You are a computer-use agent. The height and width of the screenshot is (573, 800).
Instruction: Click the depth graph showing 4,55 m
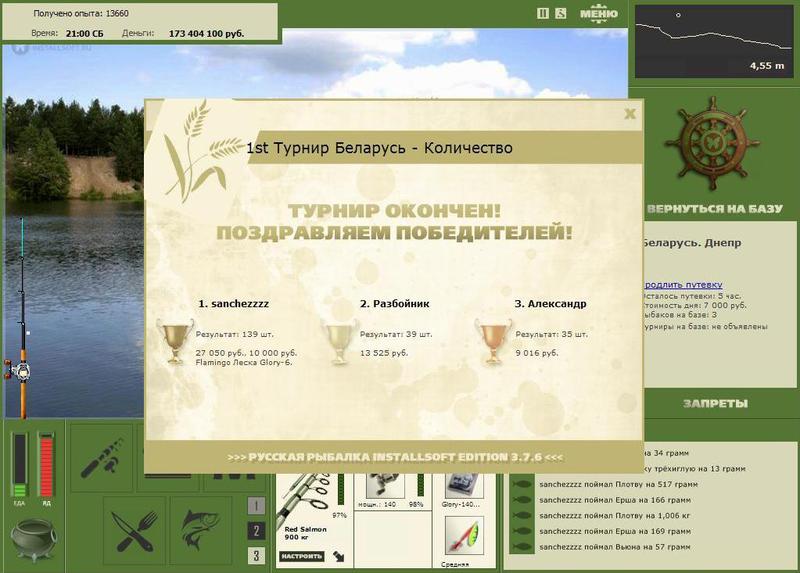pyautogui.click(x=714, y=41)
